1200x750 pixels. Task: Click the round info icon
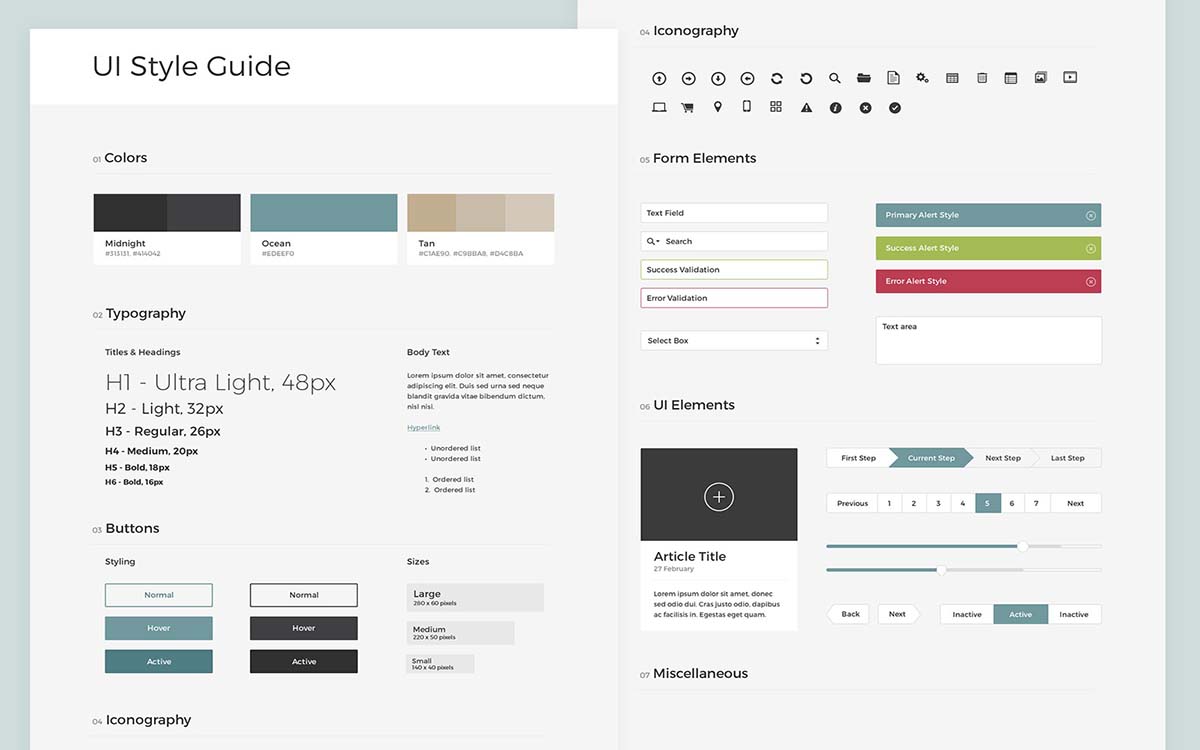point(836,108)
